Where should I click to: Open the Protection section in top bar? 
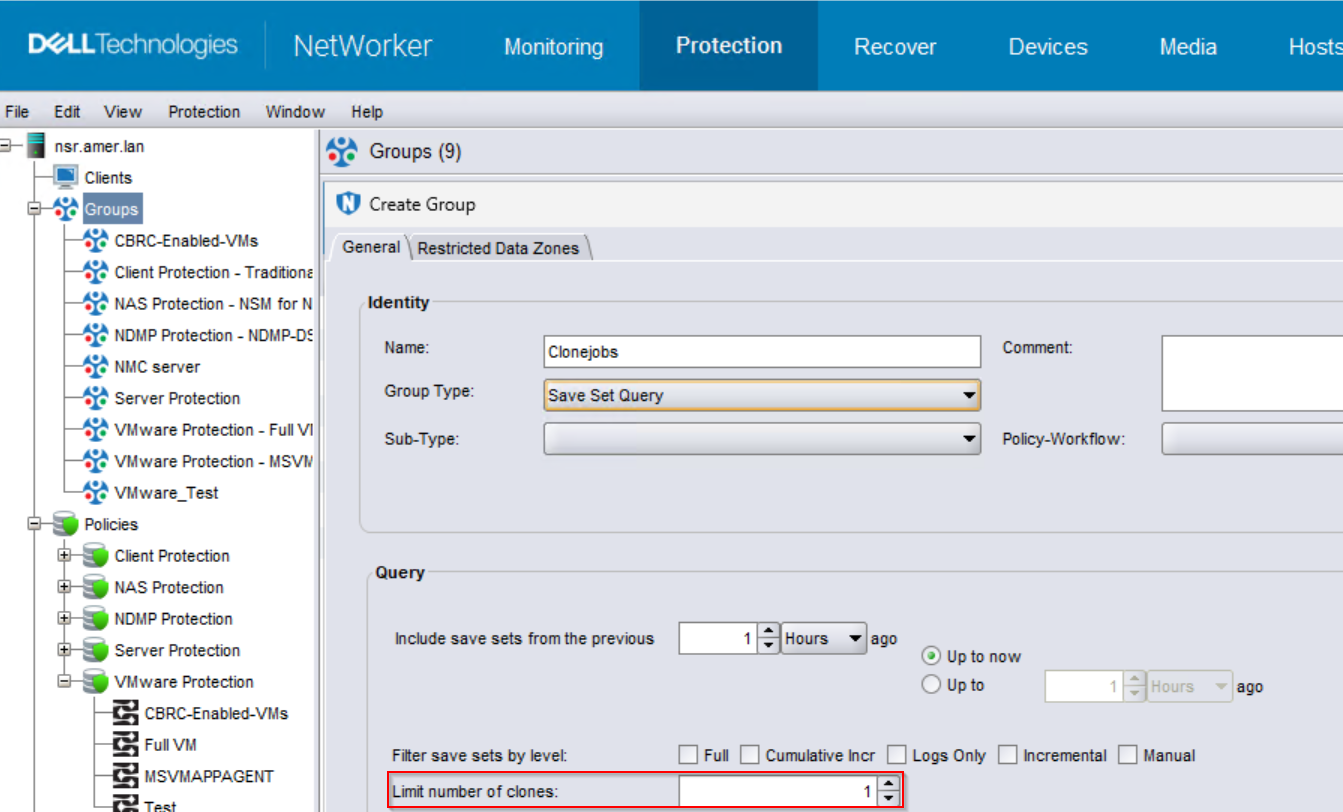[x=729, y=46]
